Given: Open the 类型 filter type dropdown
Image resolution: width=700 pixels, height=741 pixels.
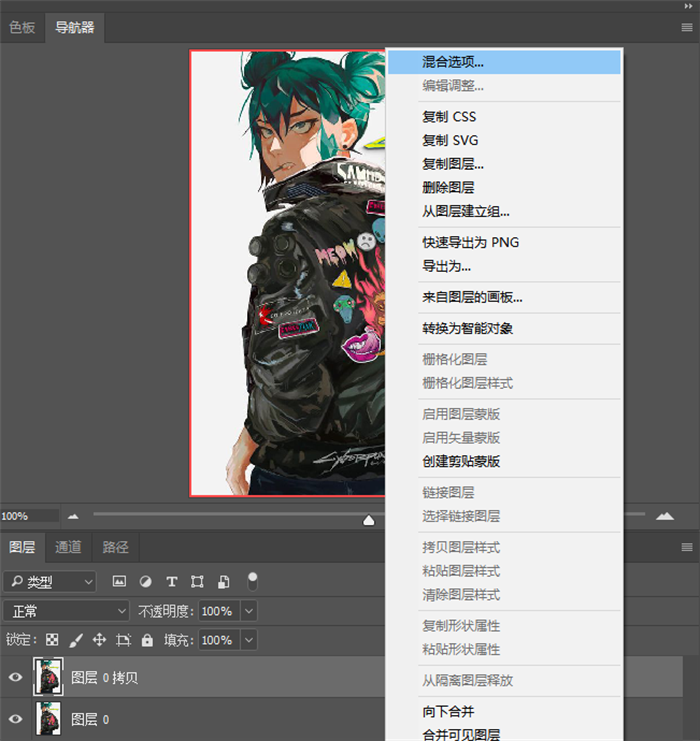Looking at the screenshot, I should pyautogui.click(x=50, y=582).
